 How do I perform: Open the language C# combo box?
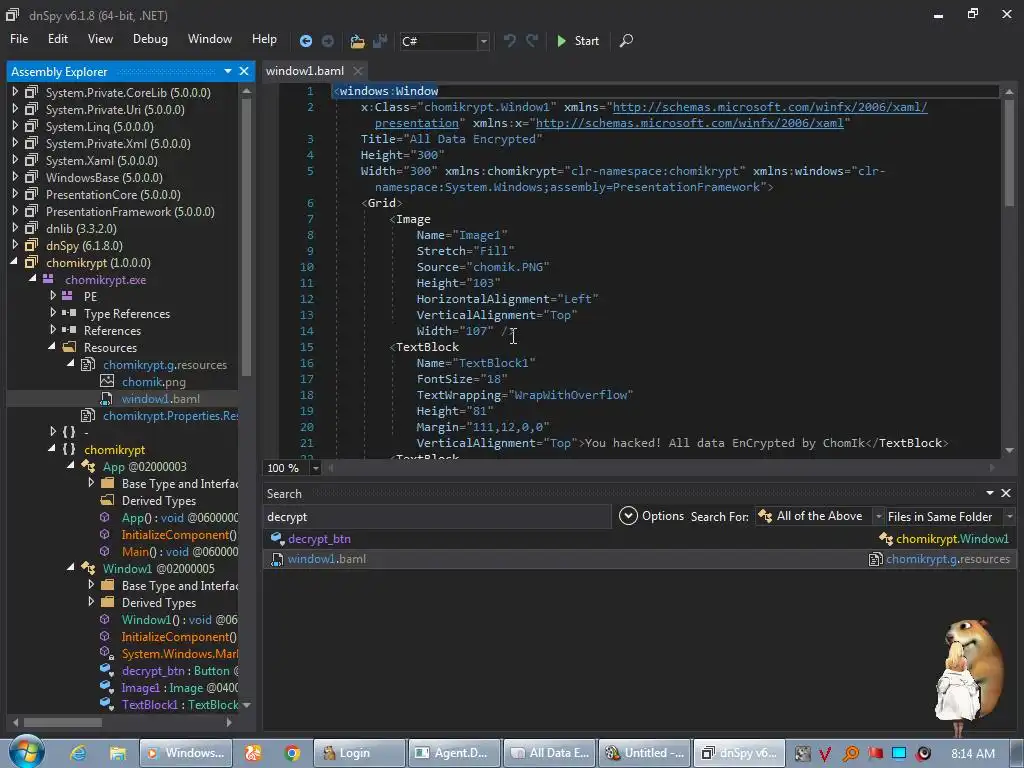coord(444,41)
